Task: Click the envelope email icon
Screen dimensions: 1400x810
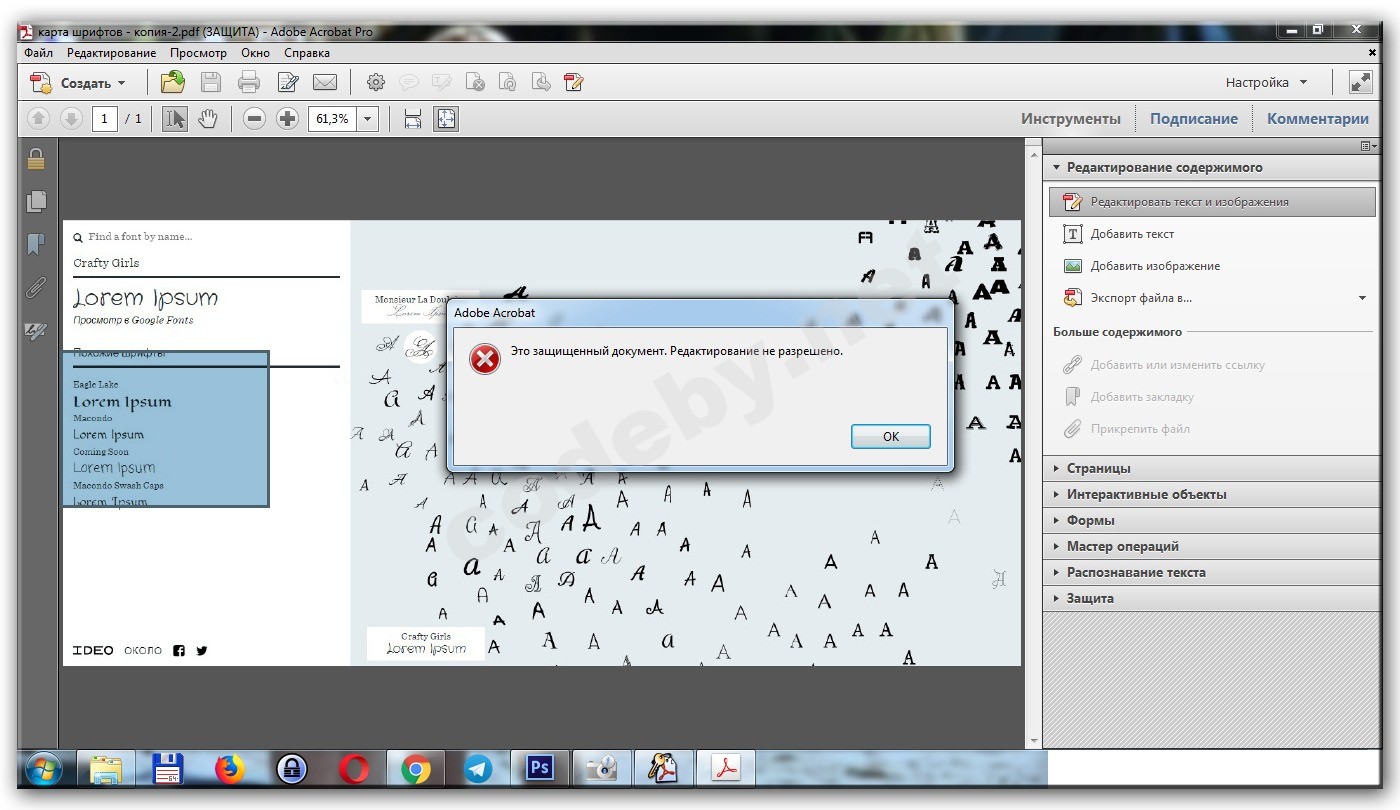Action: click(325, 82)
